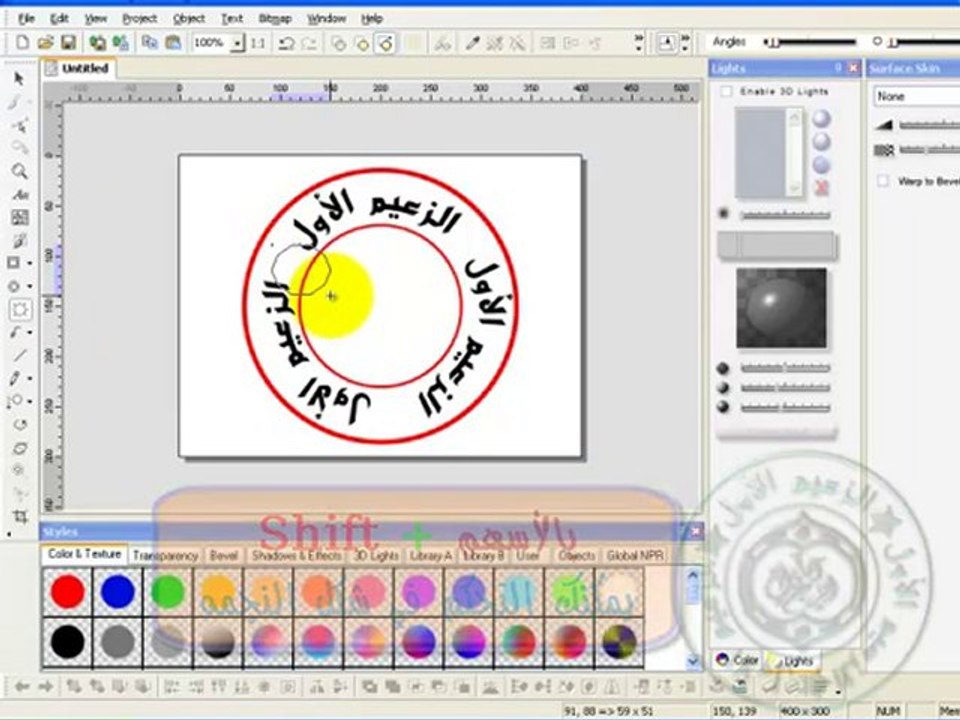The width and height of the screenshot is (960, 720).
Task: Open the zoom percentage dropdown
Action: coord(238,43)
